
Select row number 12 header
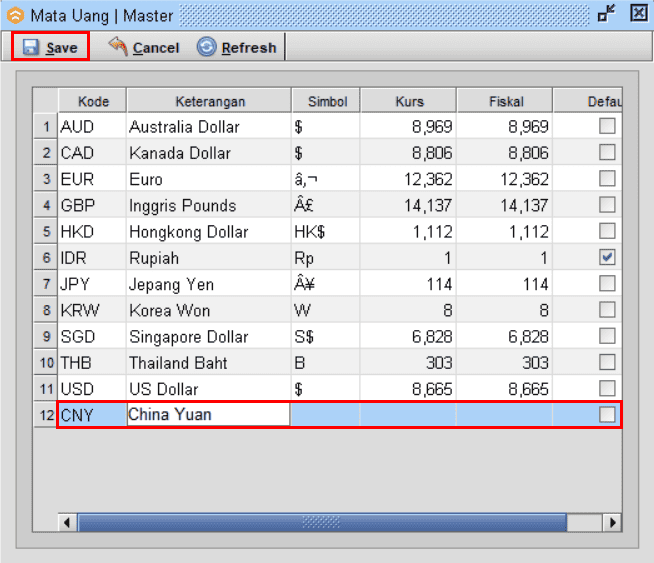point(46,415)
